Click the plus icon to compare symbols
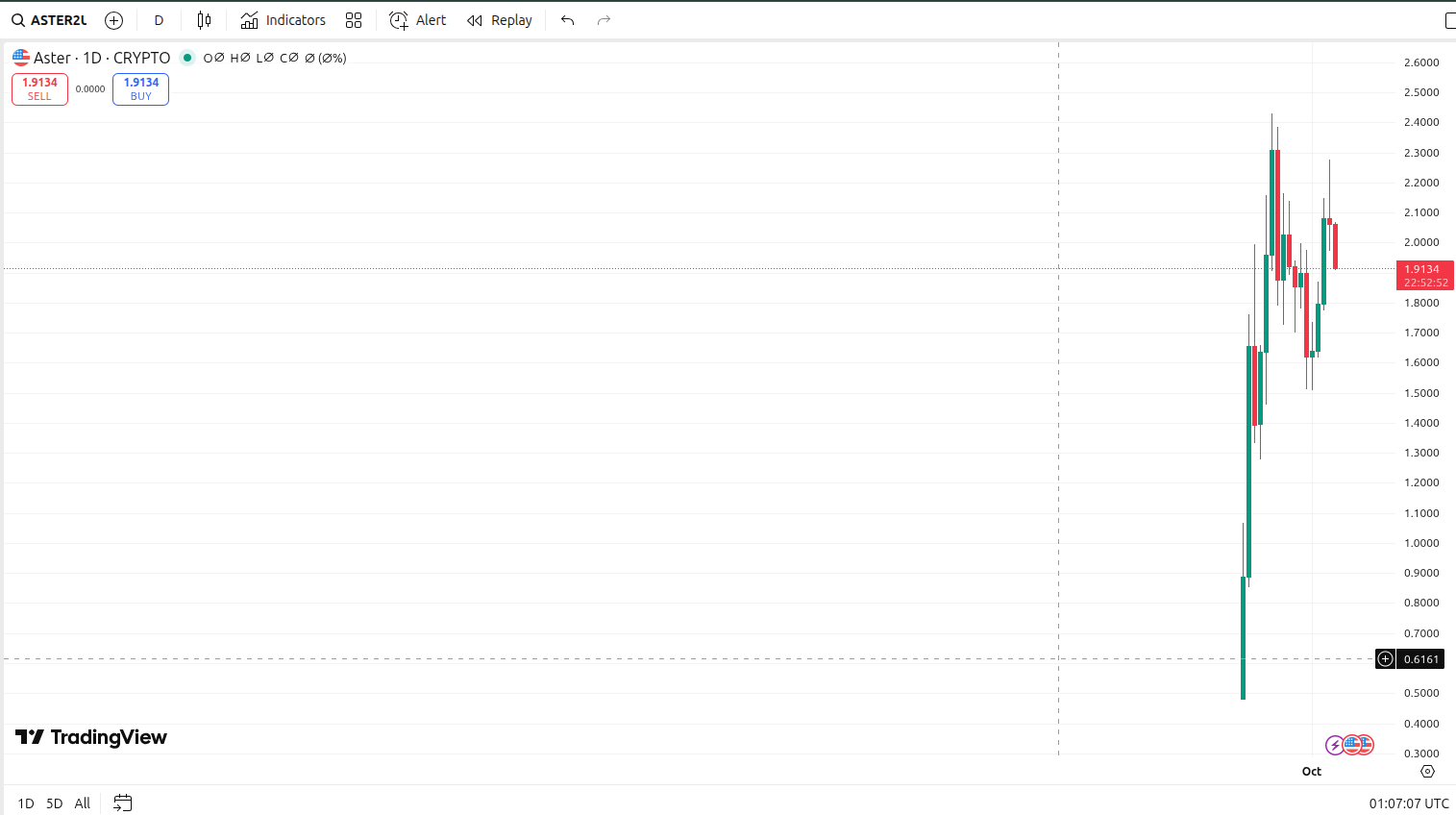Image resolution: width=1456 pixels, height=815 pixels. click(113, 20)
